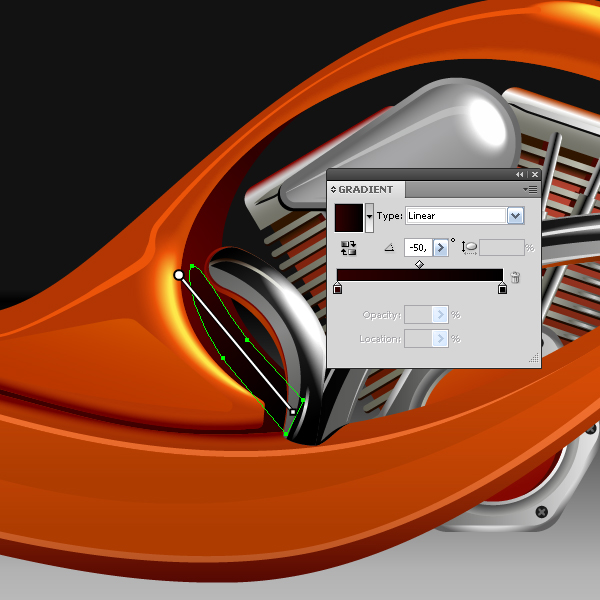Image resolution: width=600 pixels, height=600 pixels.
Task: Click the Opacity value field
Action: [x=418, y=315]
